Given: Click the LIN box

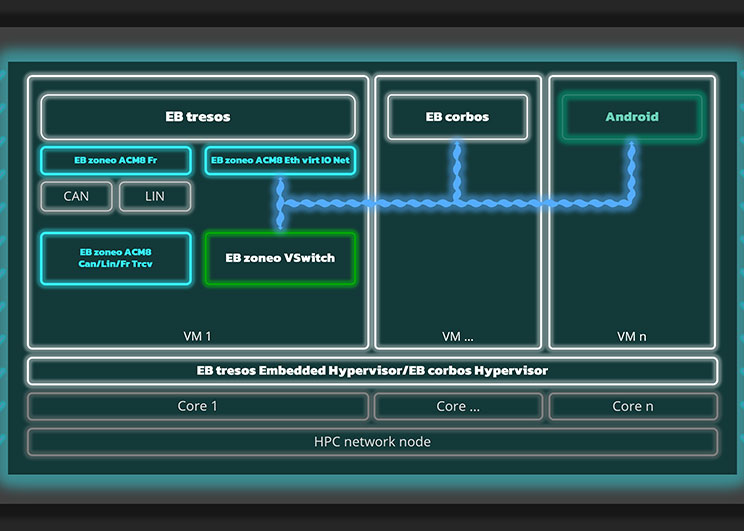Looking at the screenshot, I should 155,196.
